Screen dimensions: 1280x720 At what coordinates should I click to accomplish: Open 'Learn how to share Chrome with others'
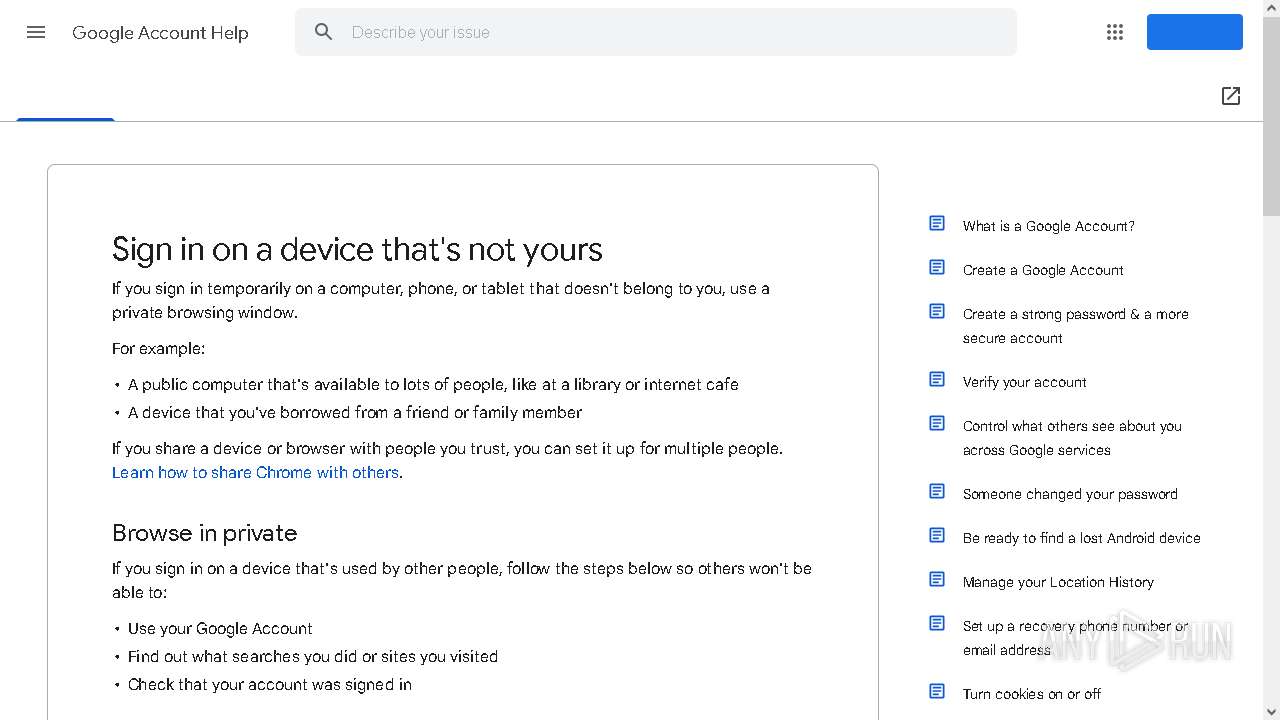coord(255,472)
